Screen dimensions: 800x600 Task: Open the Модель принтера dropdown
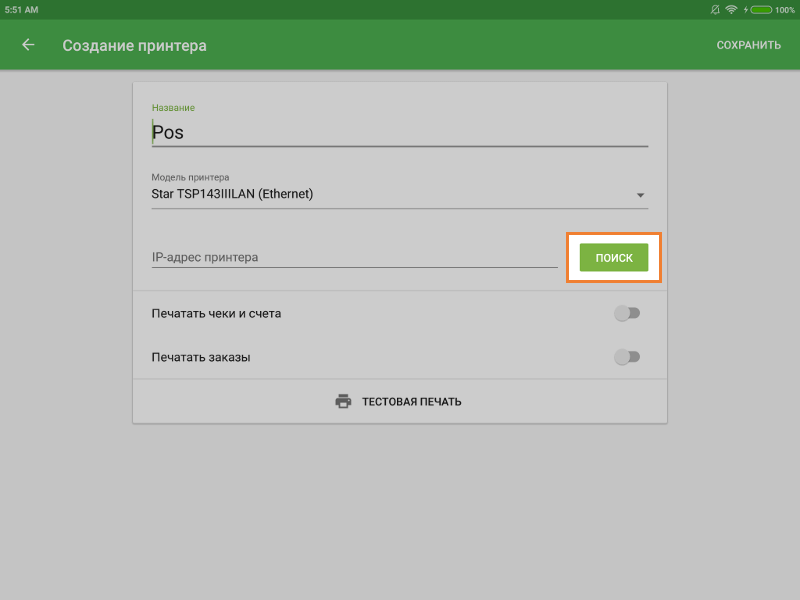399,194
